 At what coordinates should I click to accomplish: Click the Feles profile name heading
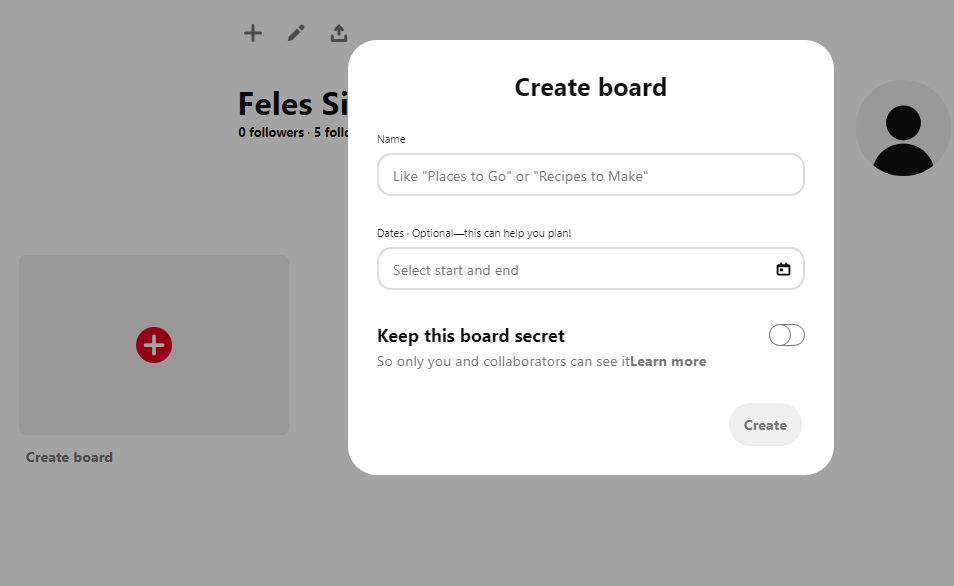coord(293,103)
